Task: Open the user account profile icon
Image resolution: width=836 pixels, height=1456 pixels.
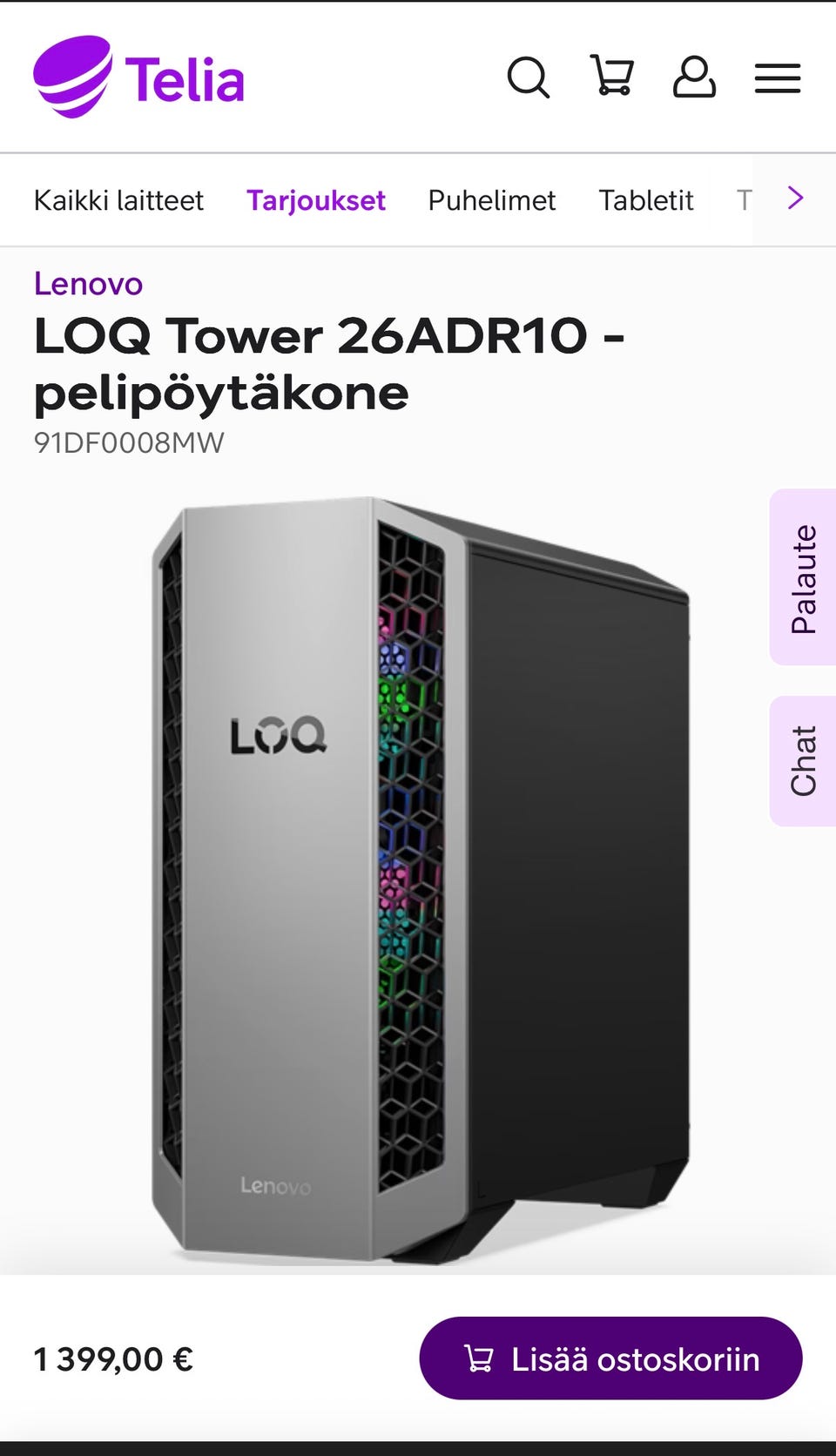Action: point(694,78)
